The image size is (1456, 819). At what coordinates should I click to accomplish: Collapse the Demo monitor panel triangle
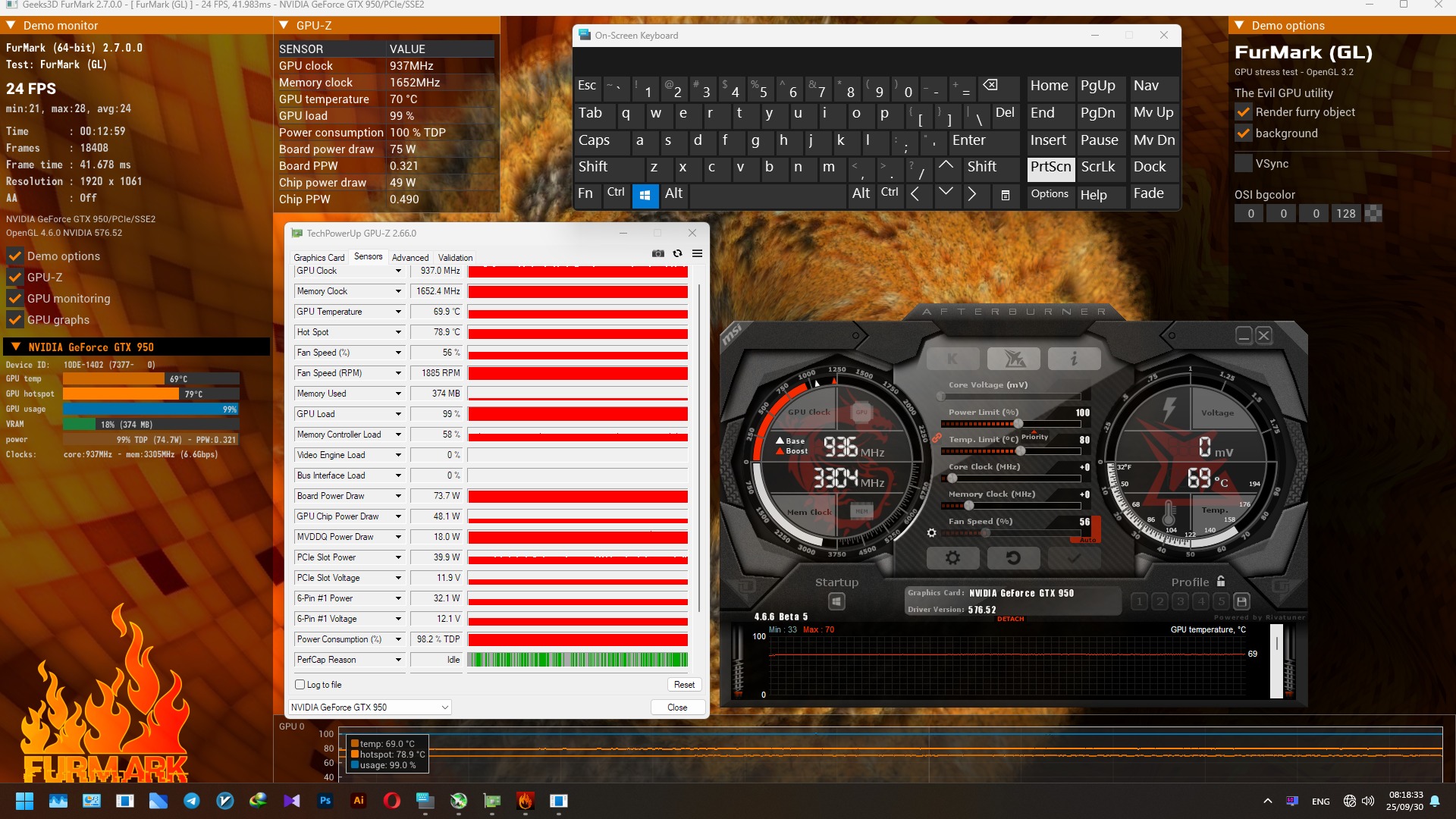[11, 25]
